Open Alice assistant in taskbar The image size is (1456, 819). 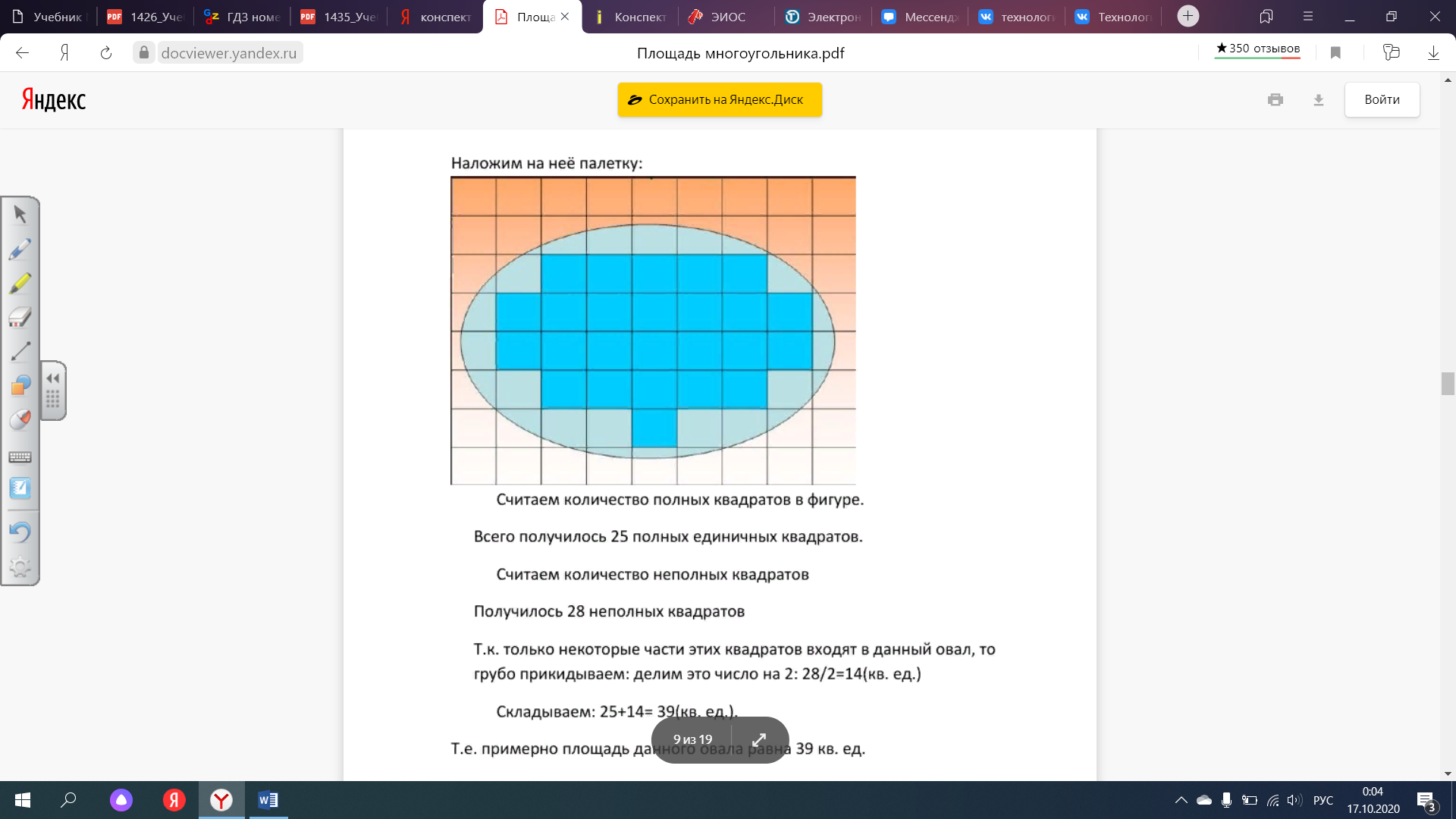coord(121,800)
